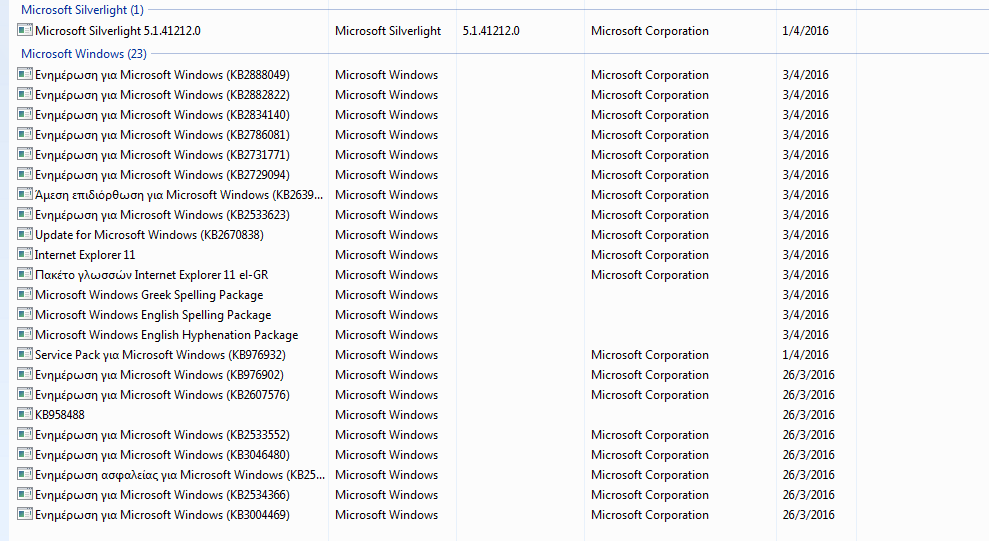
Task: Click the icon for update KB2731771
Action: (x=25, y=154)
